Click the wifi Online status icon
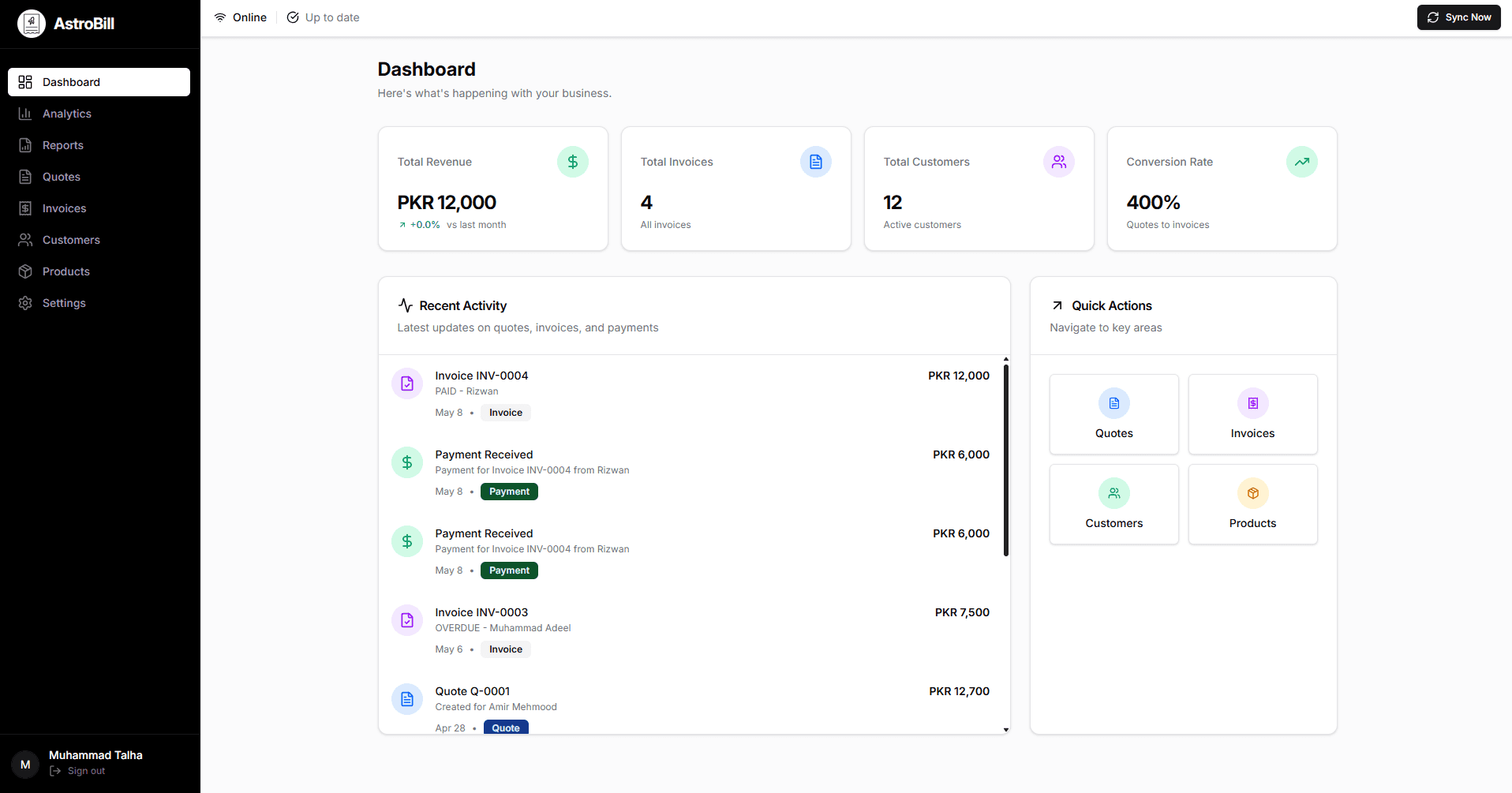The width and height of the screenshot is (1512, 793). click(x=220, y=17)
